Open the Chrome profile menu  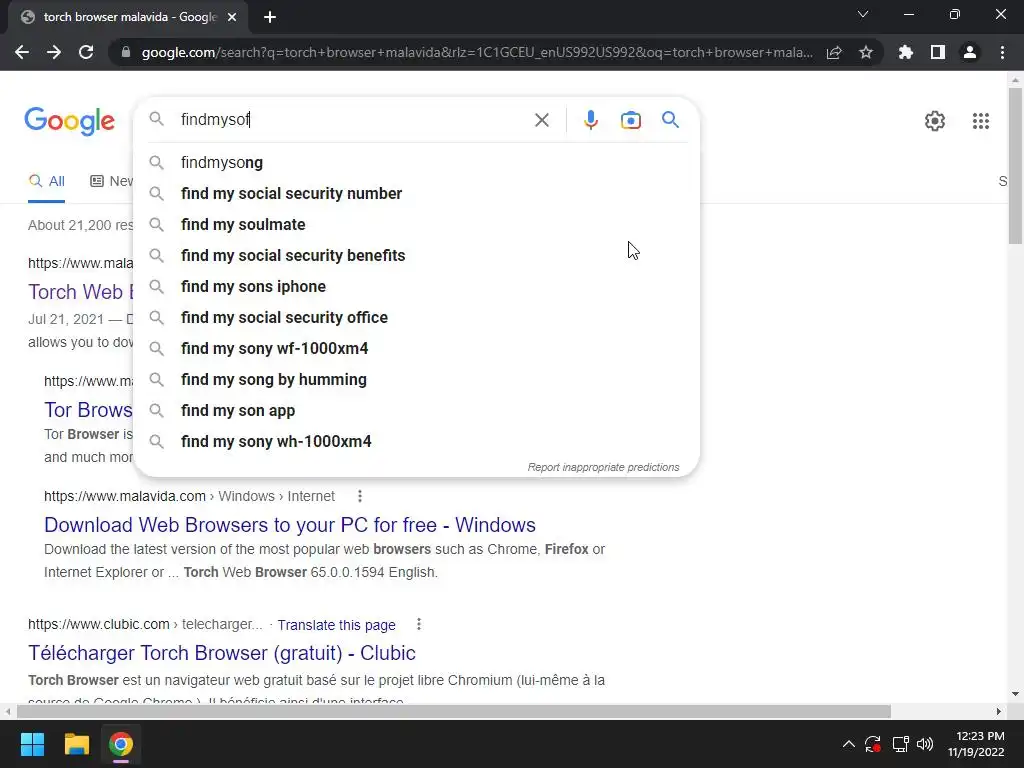click(x=970, y=52)
